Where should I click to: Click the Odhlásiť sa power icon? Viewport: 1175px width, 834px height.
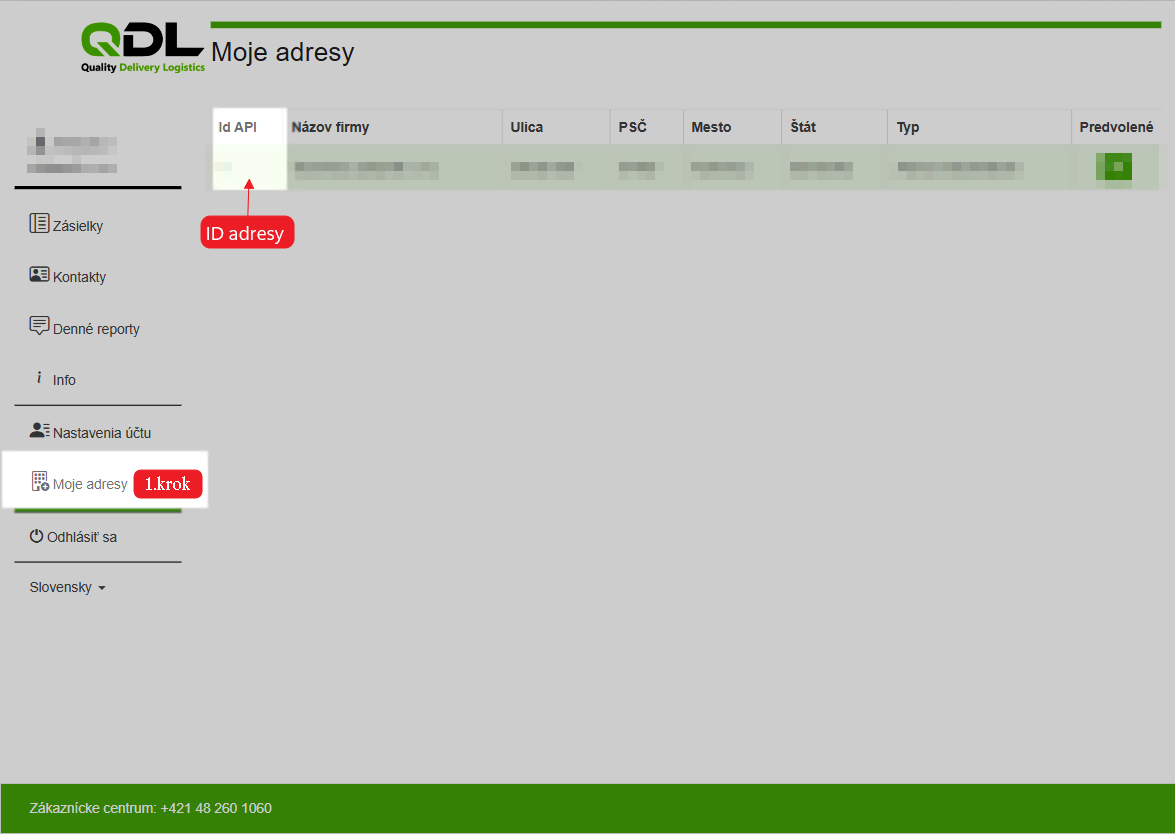click(37, 536)
